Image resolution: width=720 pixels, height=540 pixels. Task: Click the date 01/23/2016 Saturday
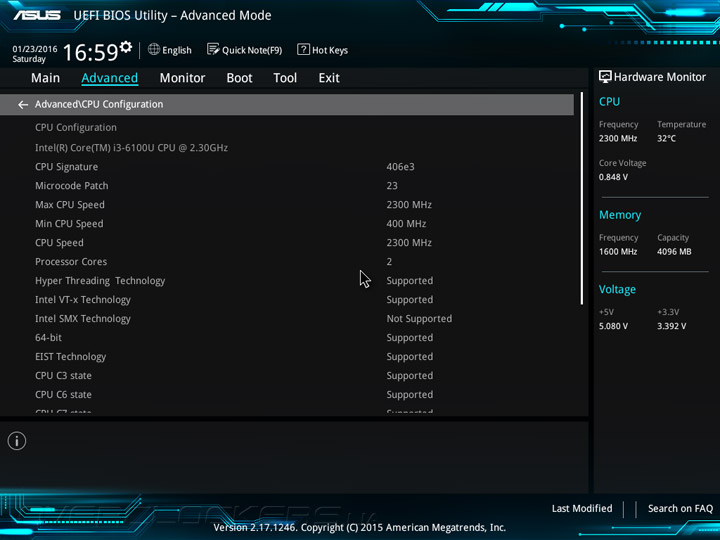click(x=34, y=54)
